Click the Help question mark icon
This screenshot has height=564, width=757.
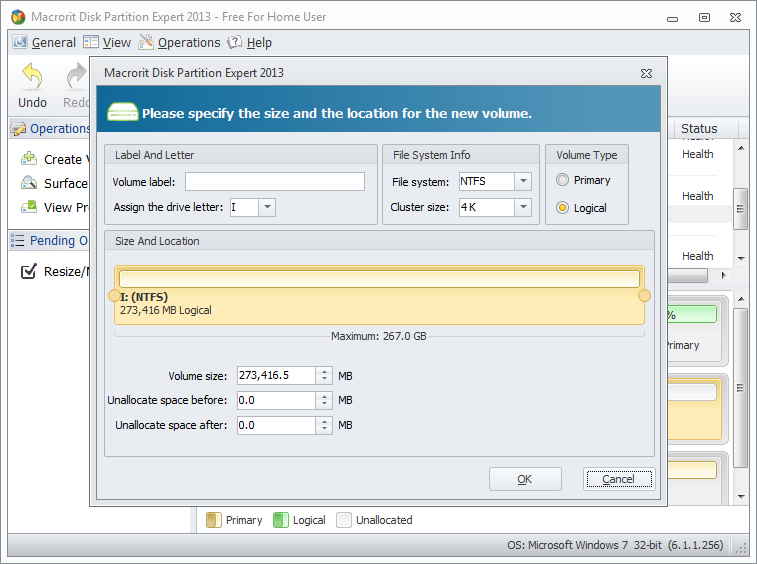(x=235, y=42)
